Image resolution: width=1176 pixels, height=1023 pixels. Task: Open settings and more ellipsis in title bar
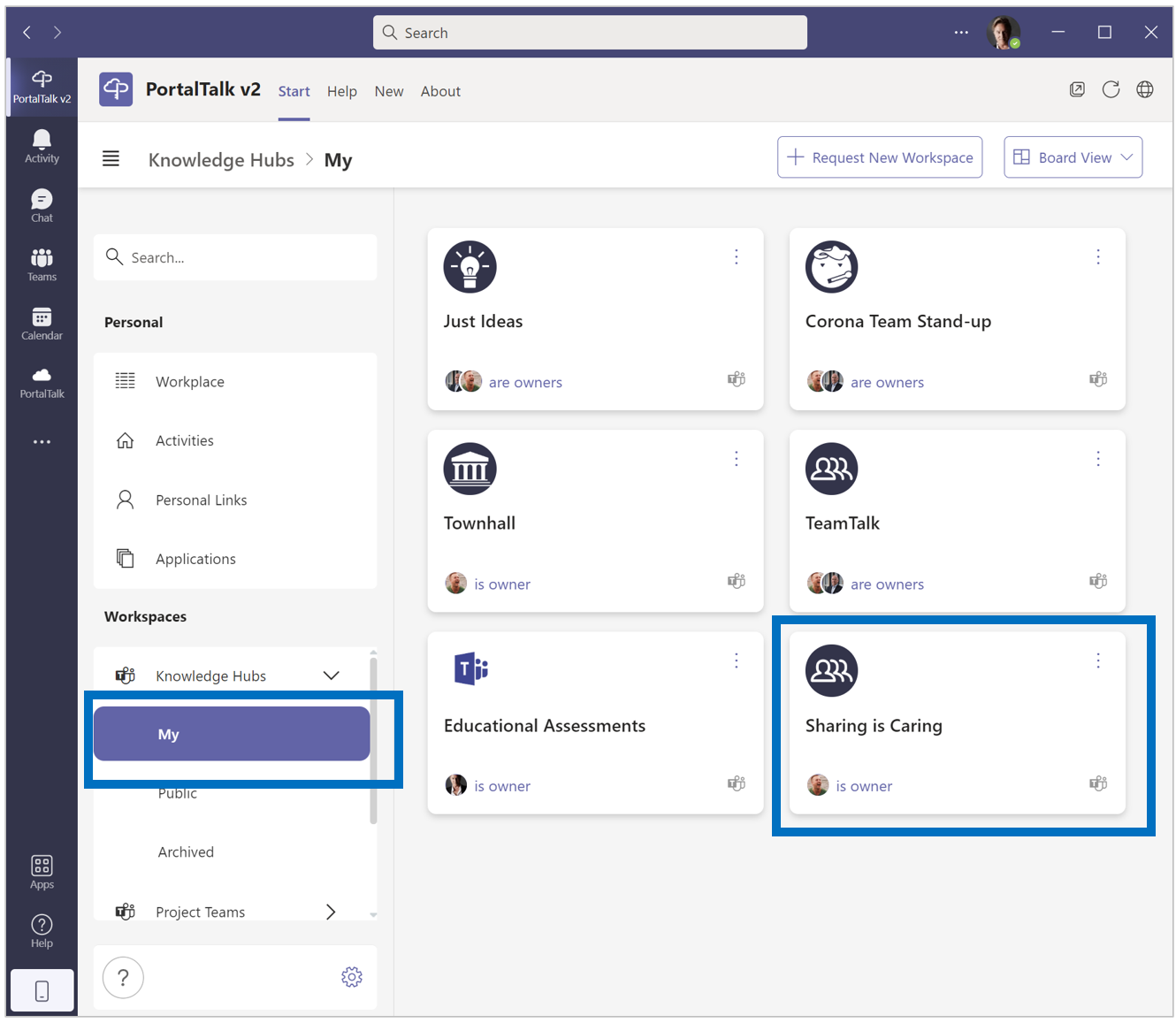(x=961, y=33)
